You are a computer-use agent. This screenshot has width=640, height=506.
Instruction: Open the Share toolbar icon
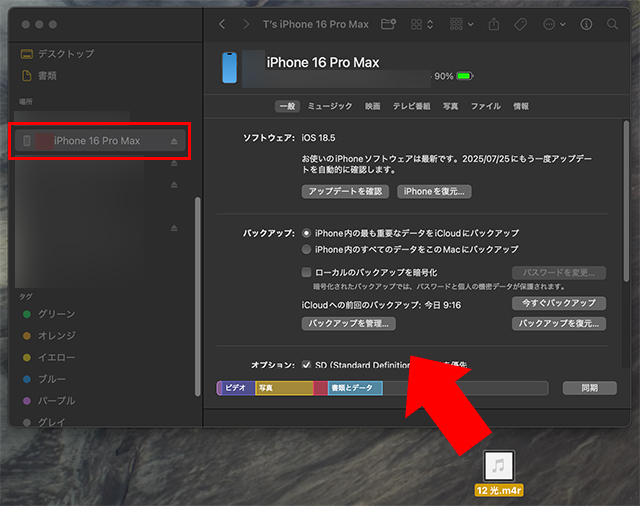tap(494, 24)
